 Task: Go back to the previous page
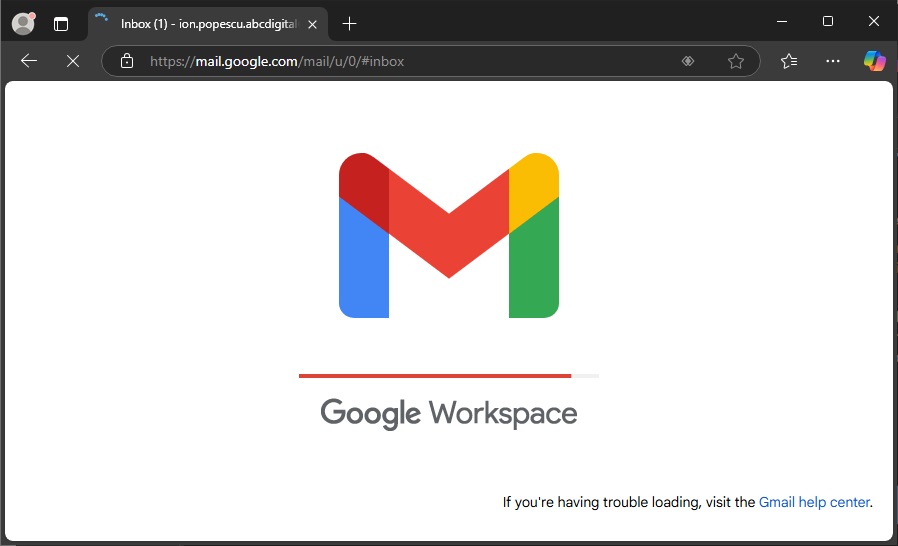[29, 61]
